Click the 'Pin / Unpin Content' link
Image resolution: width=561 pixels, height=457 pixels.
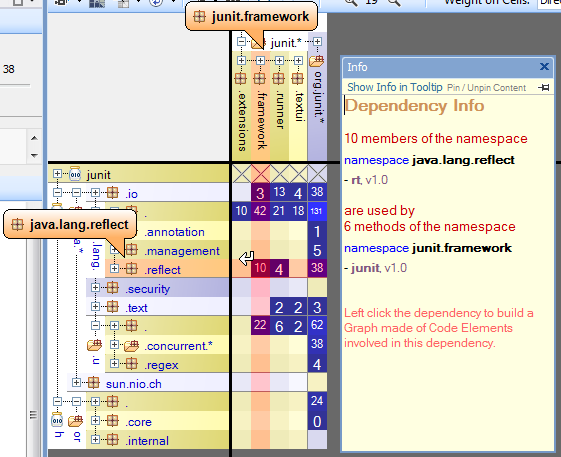point(487,88)
